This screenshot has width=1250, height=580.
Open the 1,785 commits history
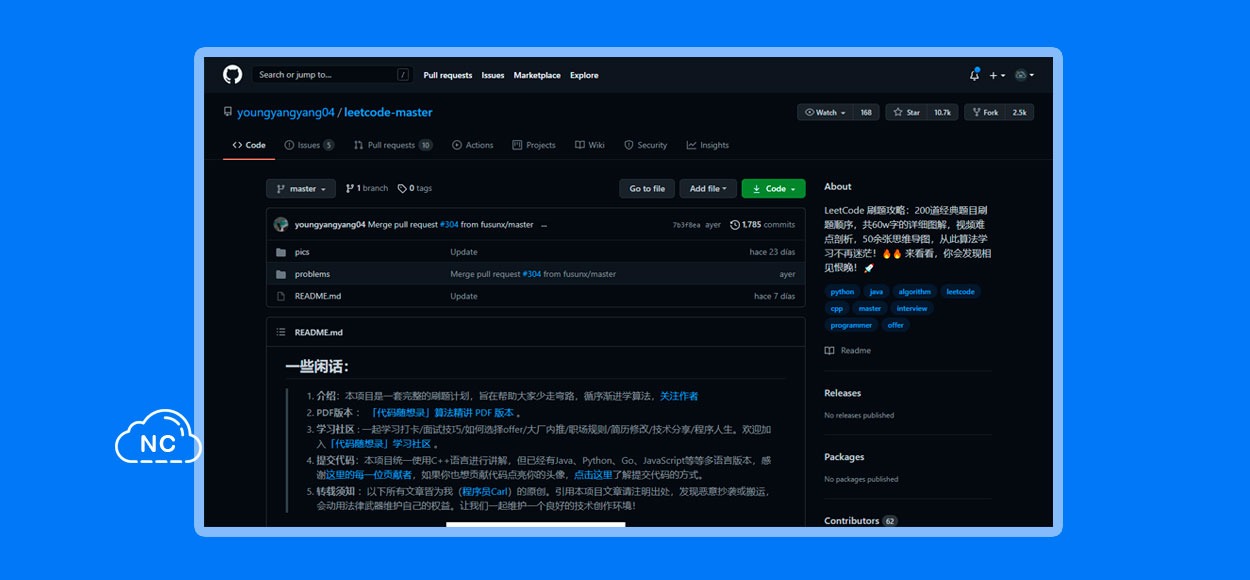[763, 225]
